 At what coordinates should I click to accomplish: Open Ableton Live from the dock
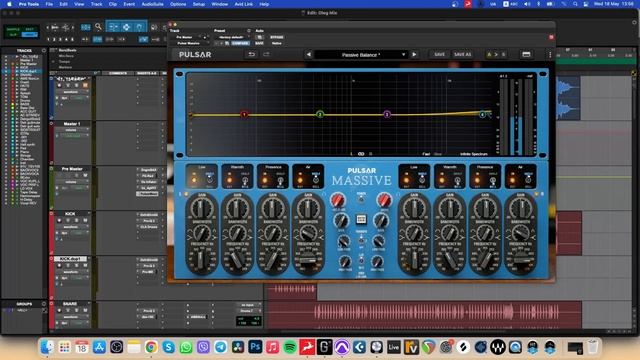tap(394, 347)
